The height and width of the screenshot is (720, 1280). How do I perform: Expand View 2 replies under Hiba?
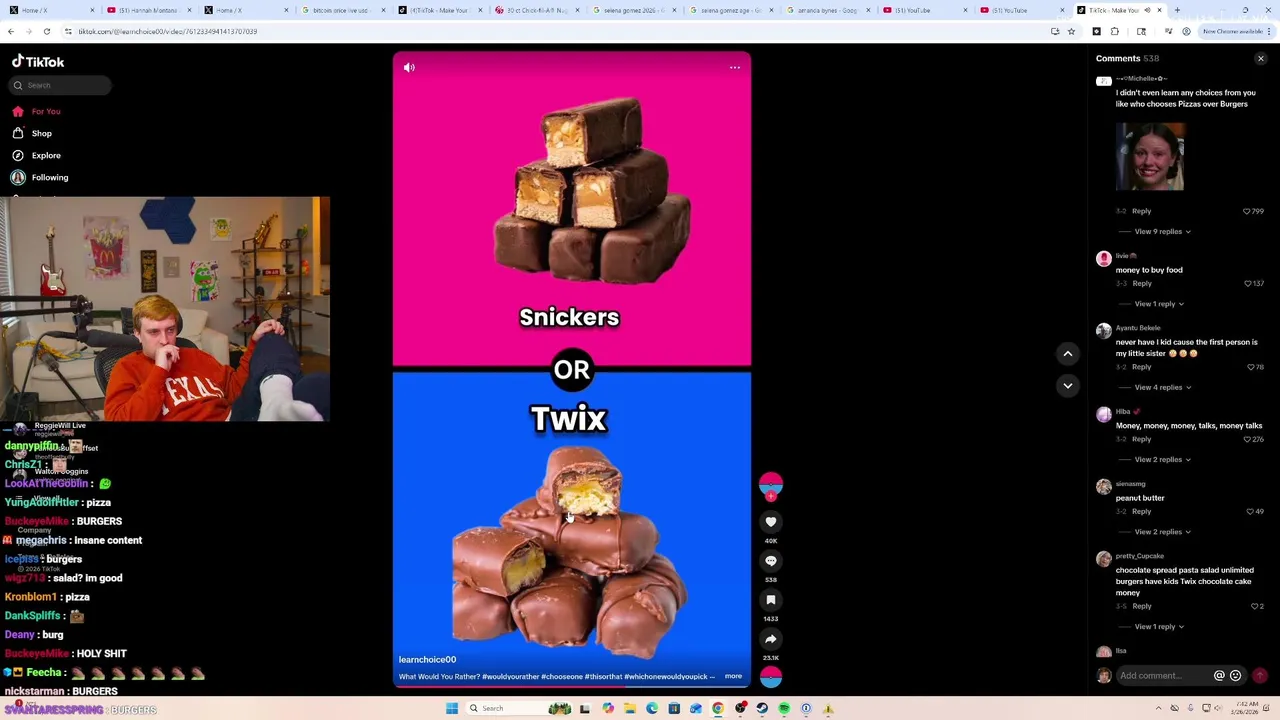(1162, 460)
